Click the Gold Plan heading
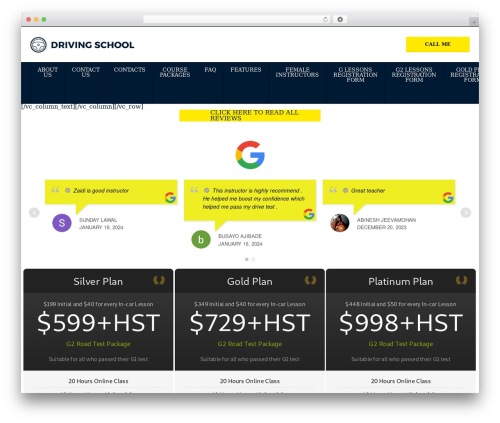This screenshot has width=500, height=423. click(250, 282)
